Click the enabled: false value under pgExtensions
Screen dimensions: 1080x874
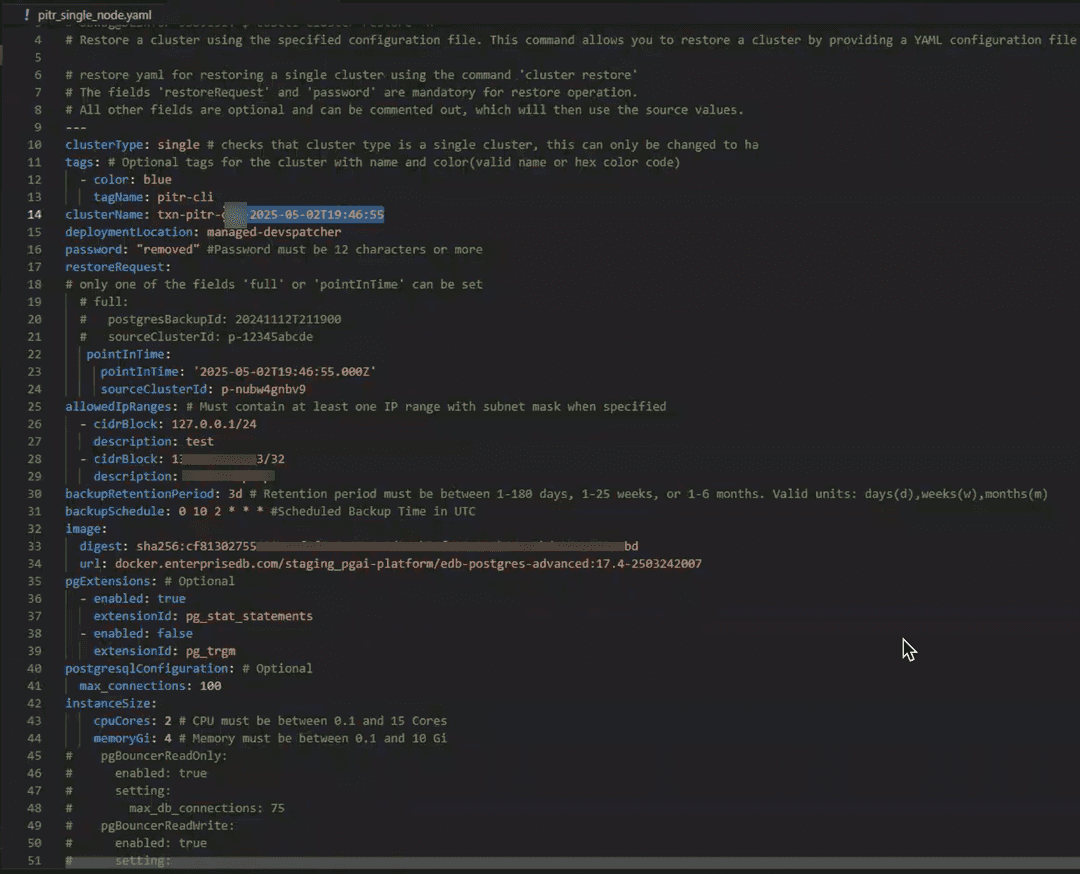[x=177, y=633]
